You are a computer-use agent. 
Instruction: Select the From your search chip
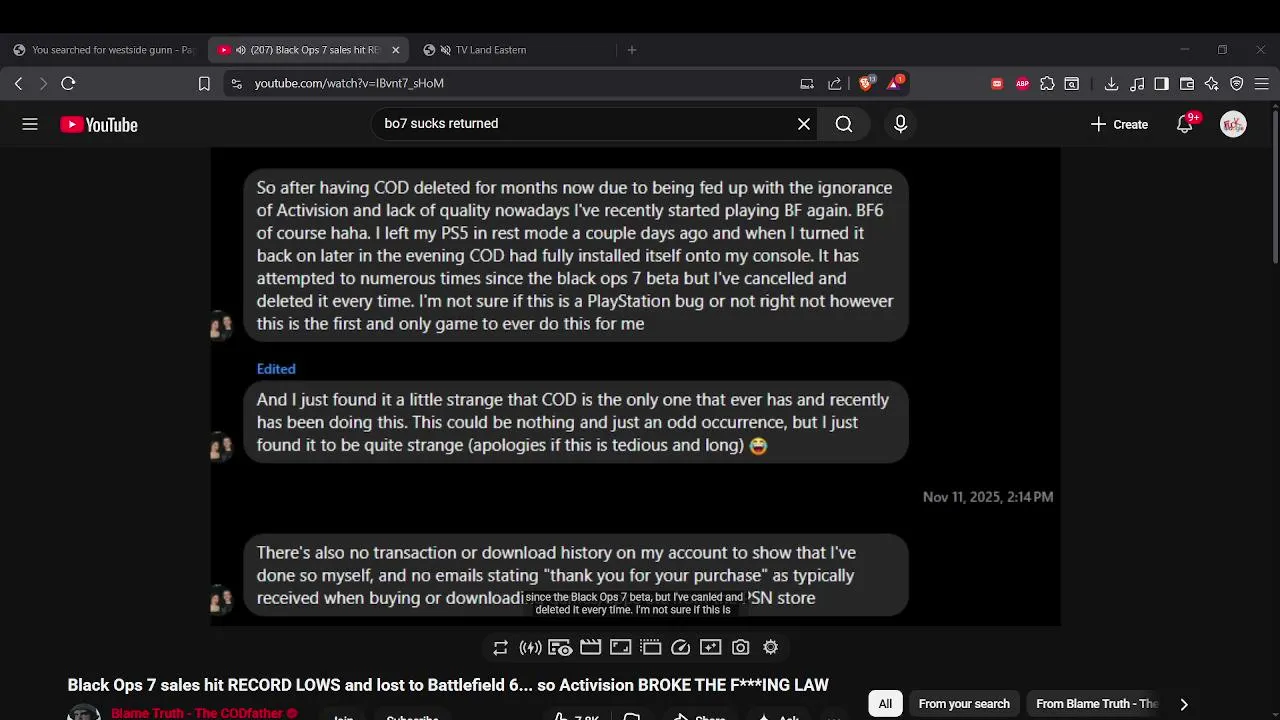(964, 704)
